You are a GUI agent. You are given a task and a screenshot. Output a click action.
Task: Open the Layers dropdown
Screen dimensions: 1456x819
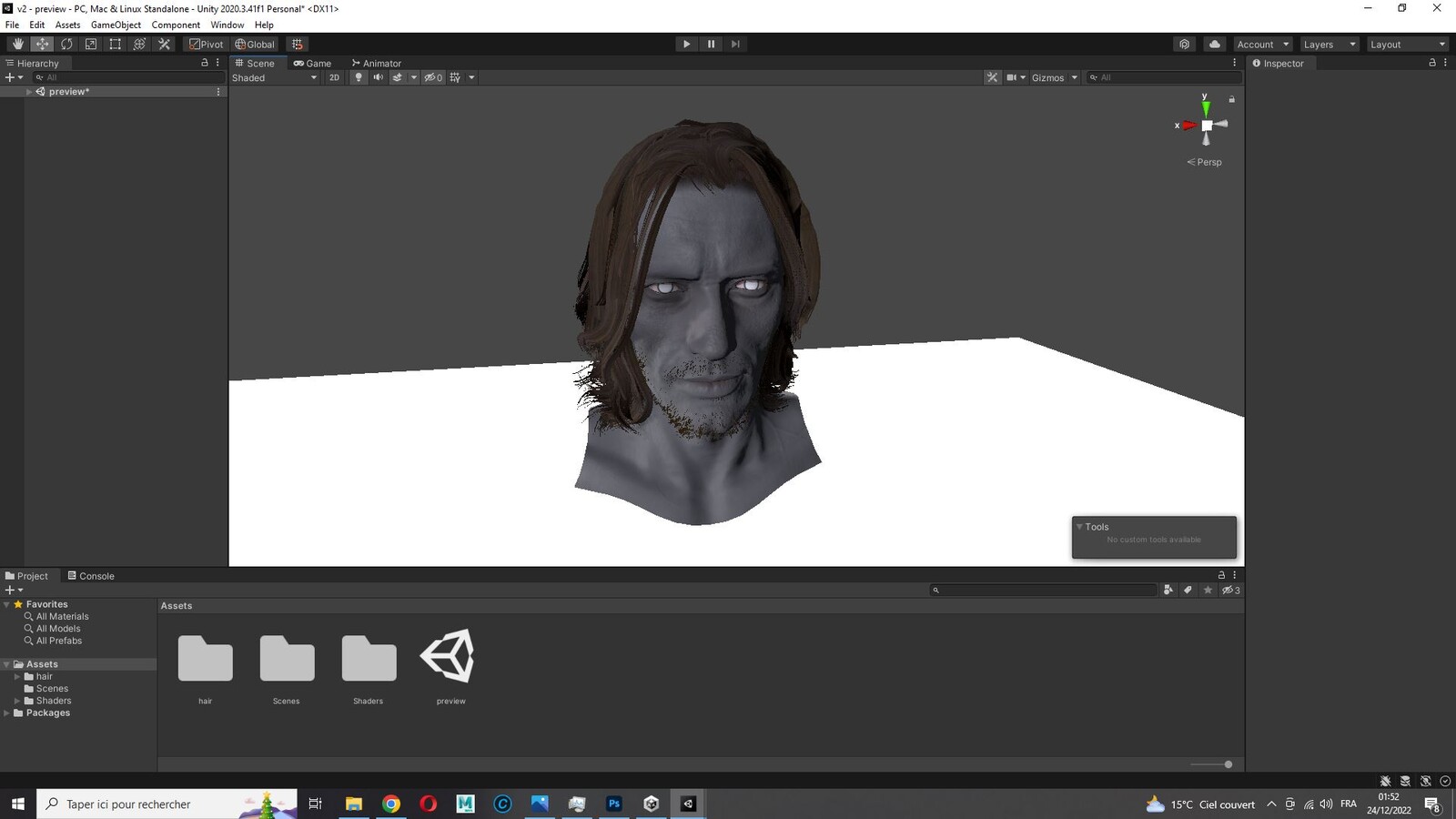coord(1329,44)
